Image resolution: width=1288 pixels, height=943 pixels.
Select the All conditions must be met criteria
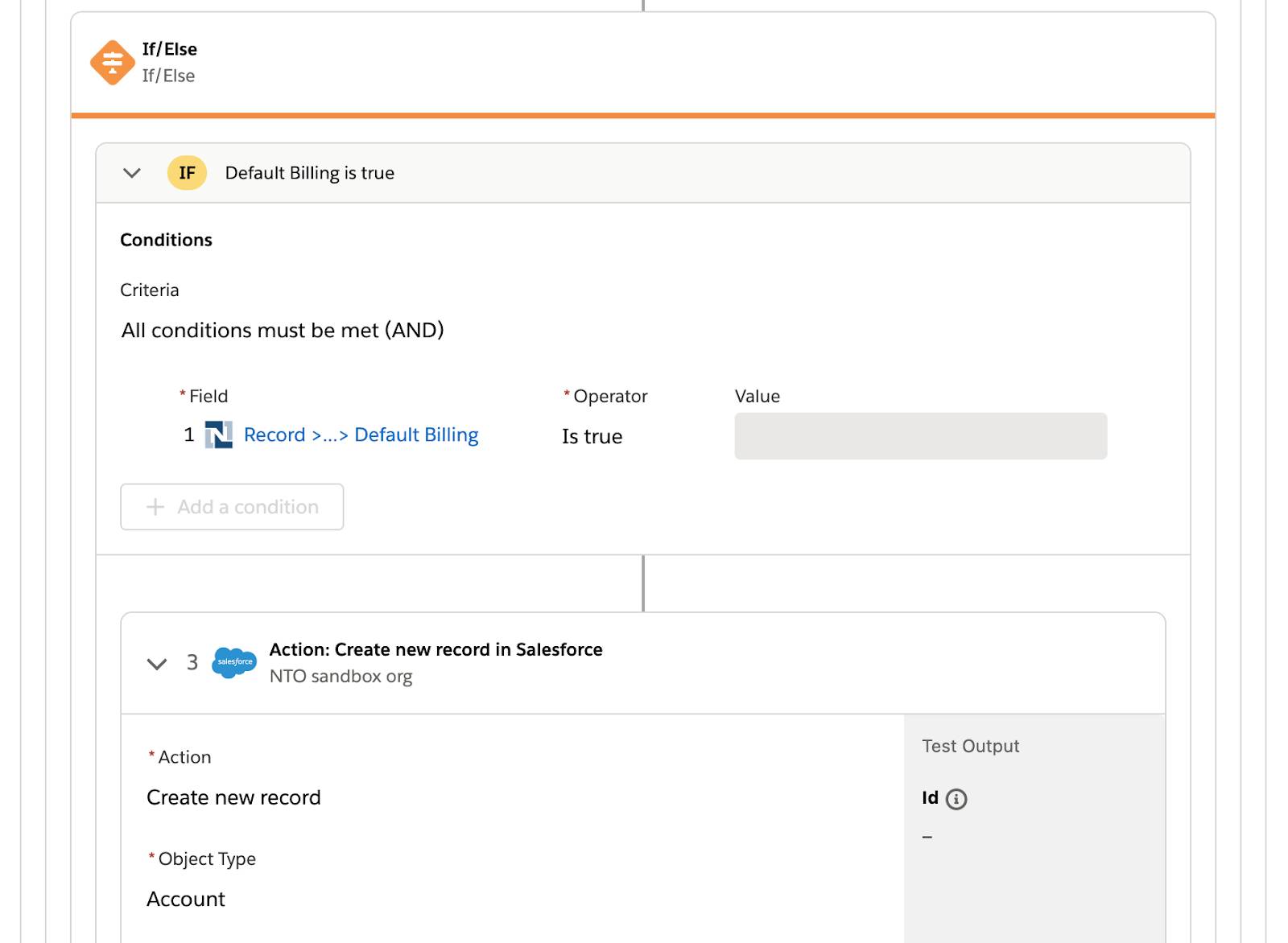click(283, 331)
